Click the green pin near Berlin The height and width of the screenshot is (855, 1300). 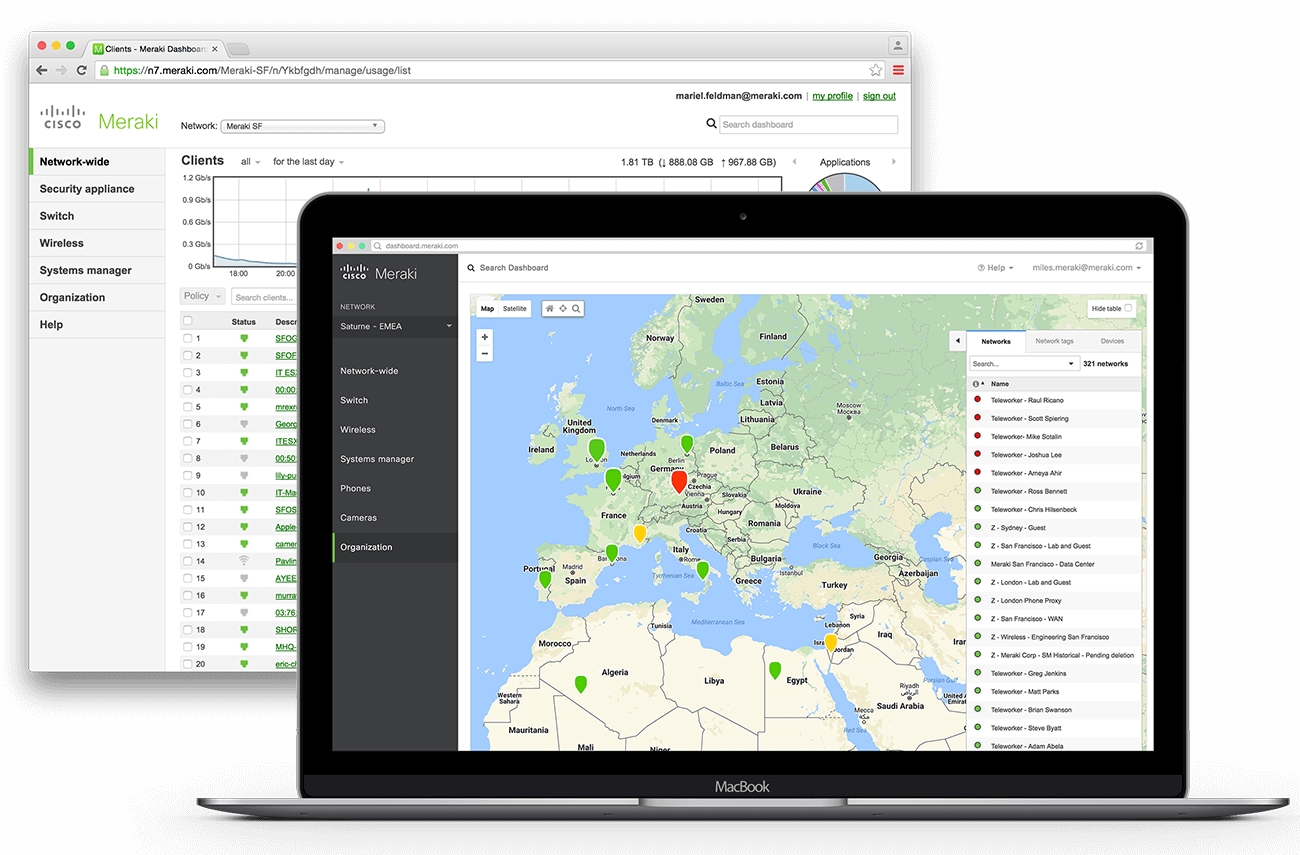687,444
